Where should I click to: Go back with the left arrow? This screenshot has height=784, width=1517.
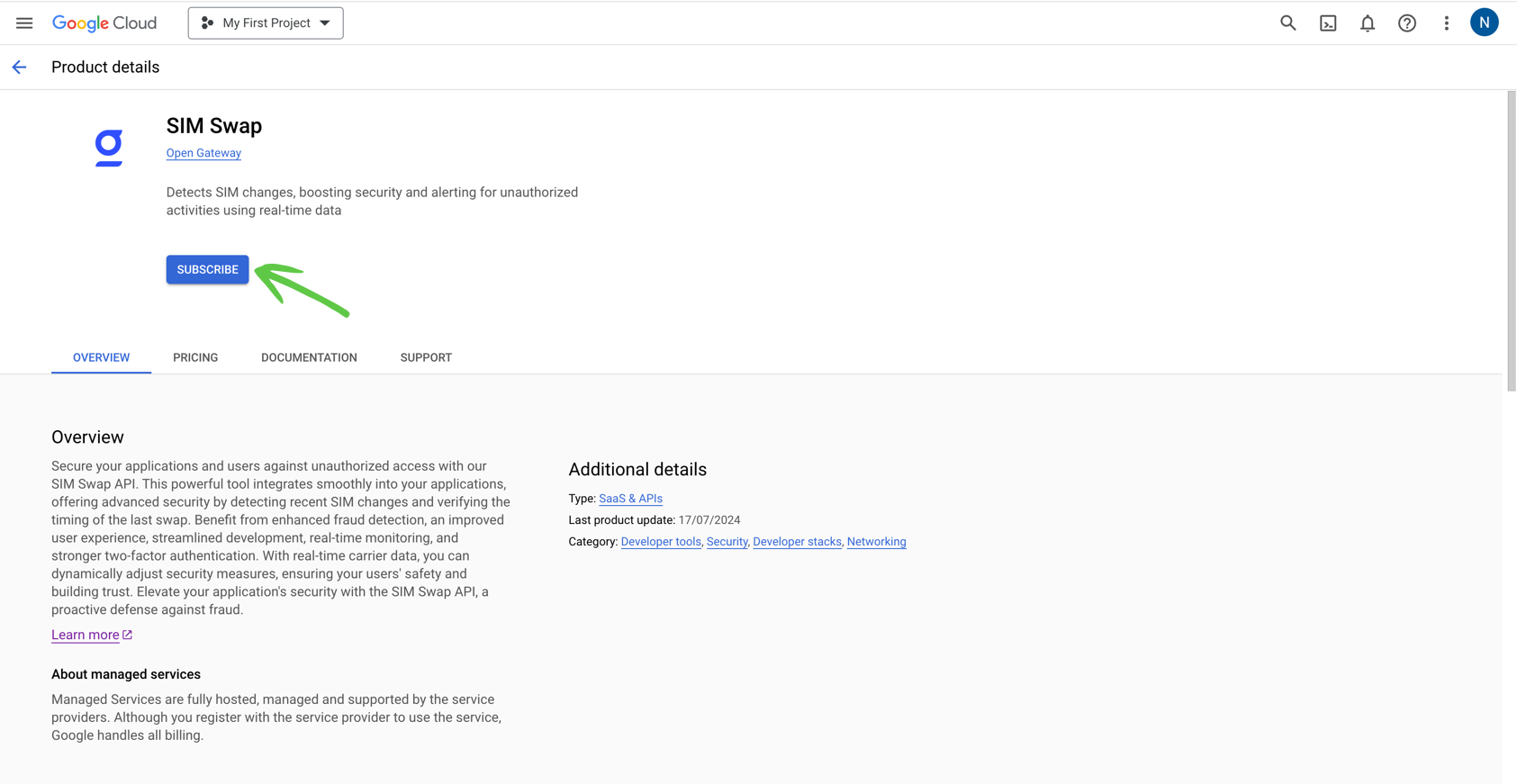(x=19, y=68)
